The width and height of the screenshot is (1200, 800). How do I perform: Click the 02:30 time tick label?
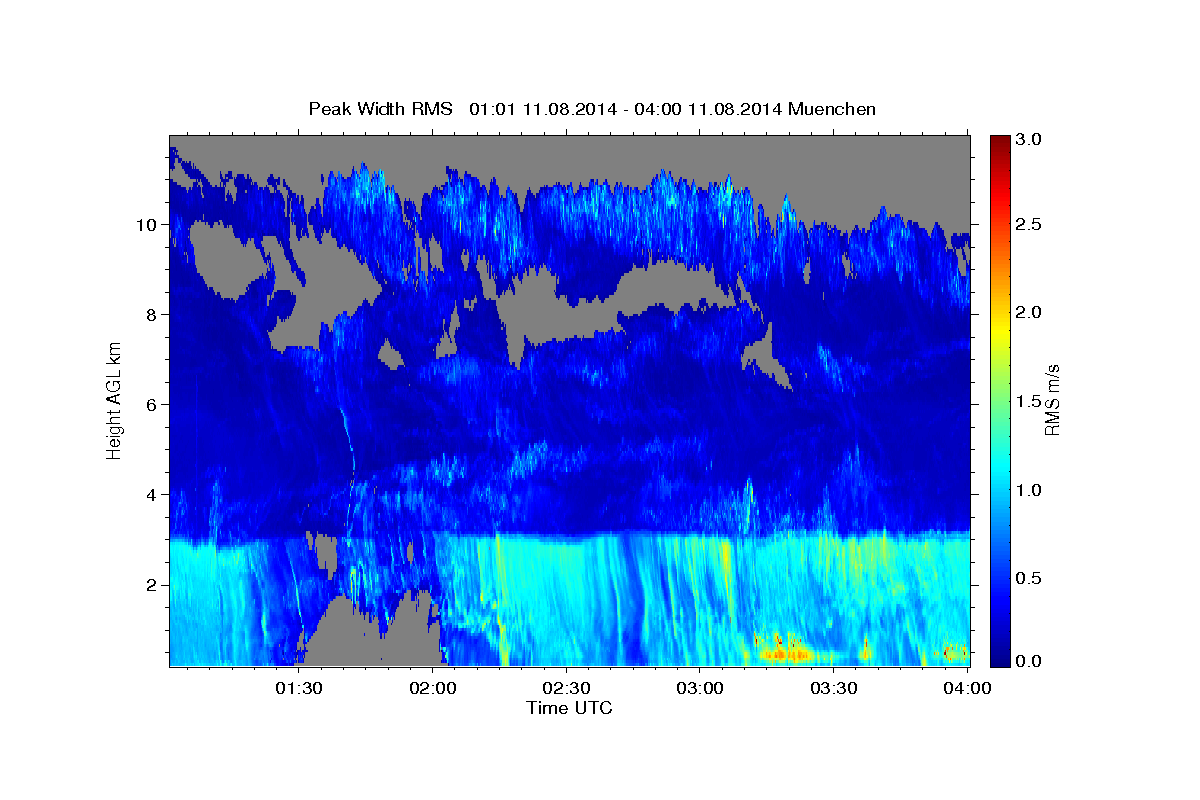[x=567, y=688]
